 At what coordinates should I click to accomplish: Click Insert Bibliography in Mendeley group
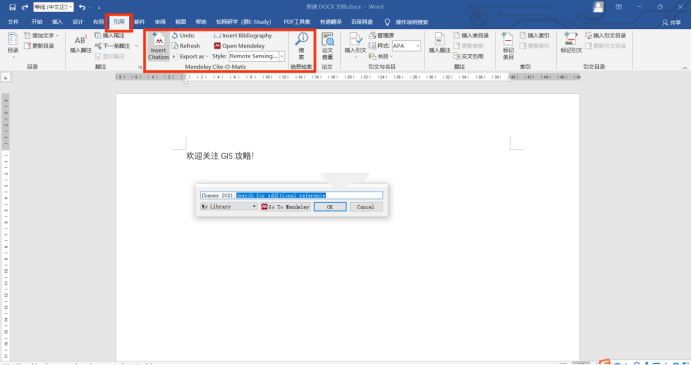(243, 35)
